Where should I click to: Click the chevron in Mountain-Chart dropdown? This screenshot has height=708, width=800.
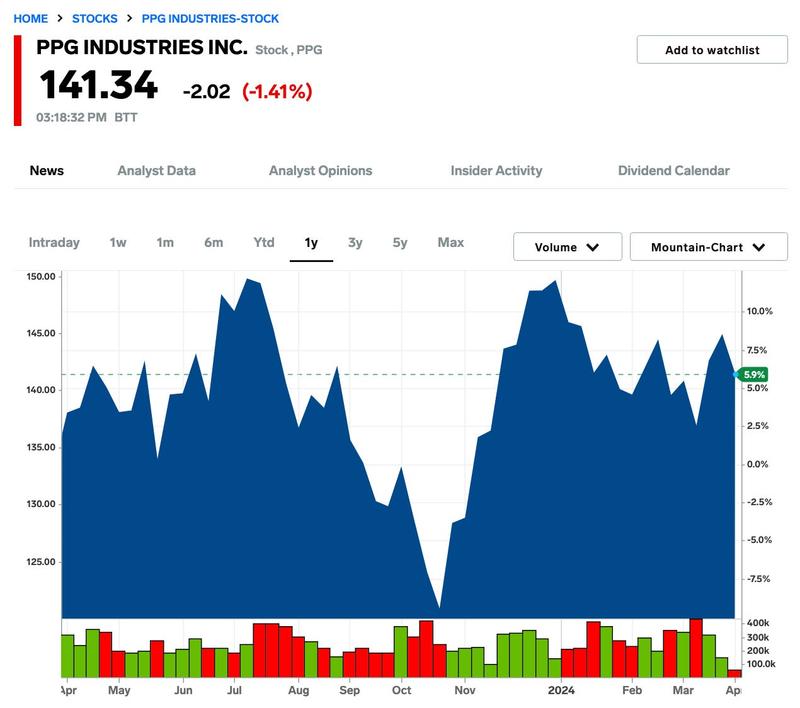pyautogui.click(x=759, y=247)
